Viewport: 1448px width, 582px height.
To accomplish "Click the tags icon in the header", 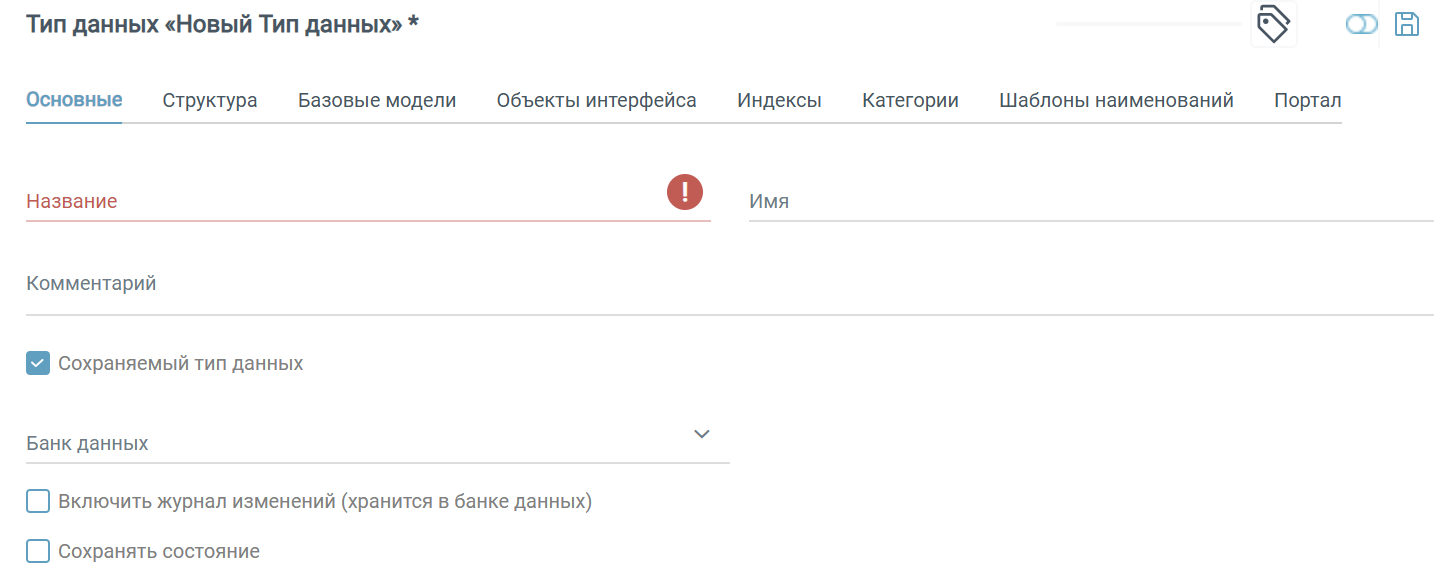I will (1273, 24).
